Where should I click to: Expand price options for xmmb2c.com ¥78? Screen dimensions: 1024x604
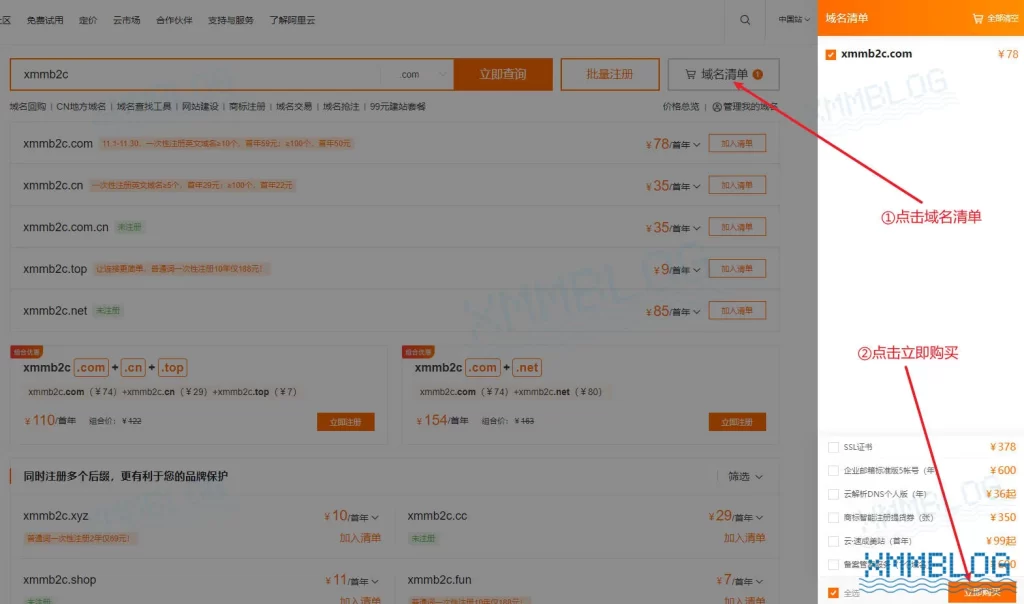696,145
